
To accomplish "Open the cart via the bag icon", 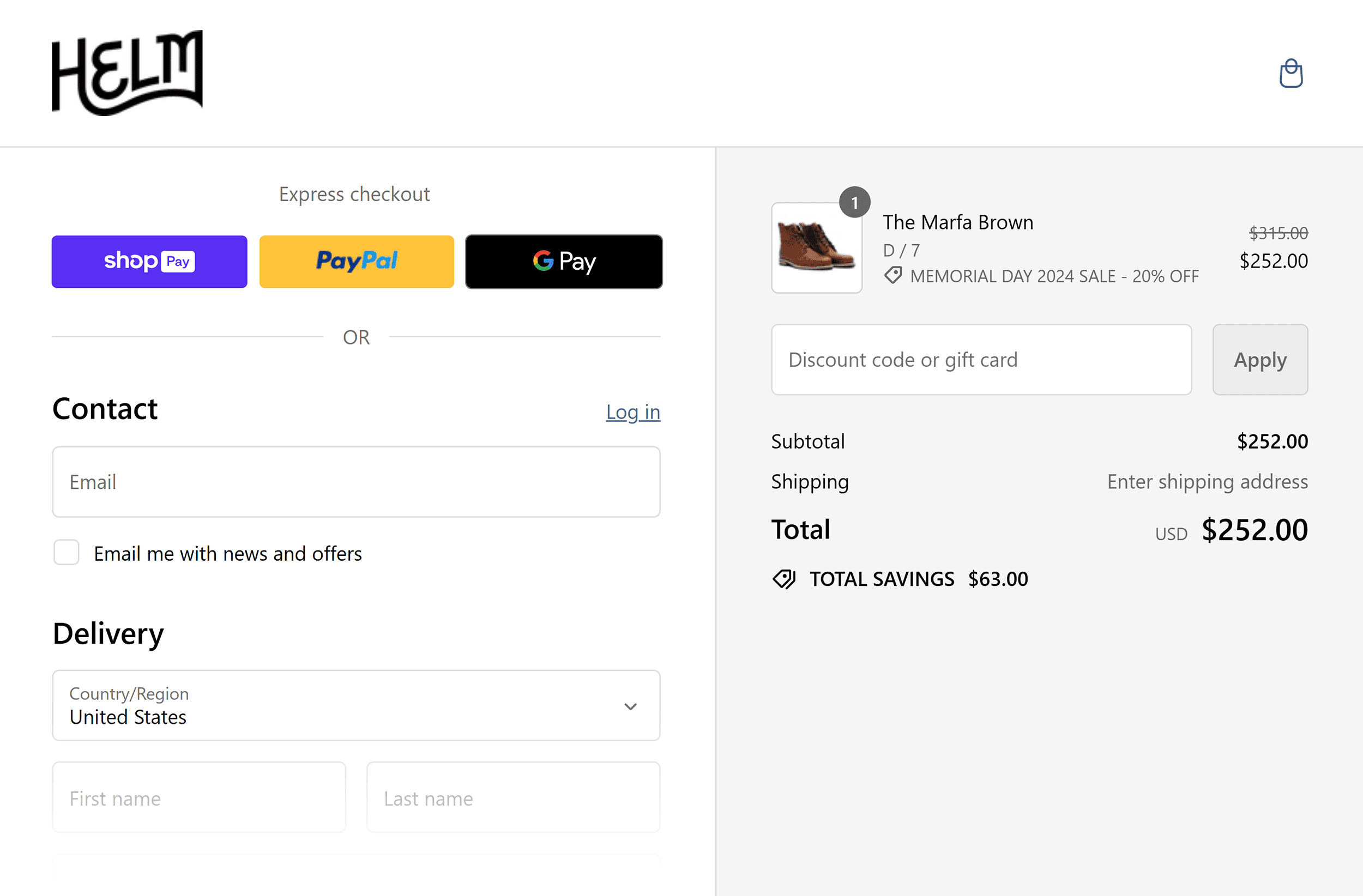I will pyautogui.click(x=1291, y=73).
